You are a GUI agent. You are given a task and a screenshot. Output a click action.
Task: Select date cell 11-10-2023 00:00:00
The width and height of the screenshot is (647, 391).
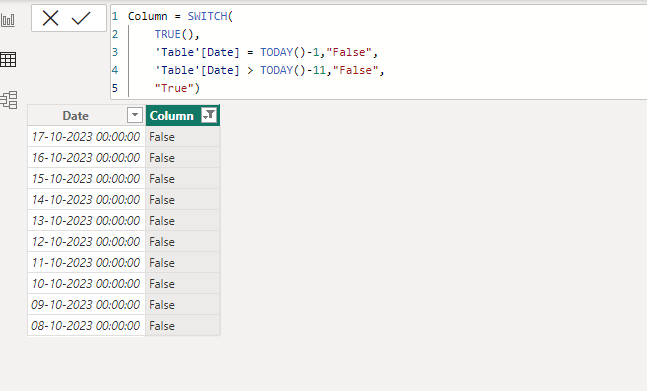coord(86,263)
